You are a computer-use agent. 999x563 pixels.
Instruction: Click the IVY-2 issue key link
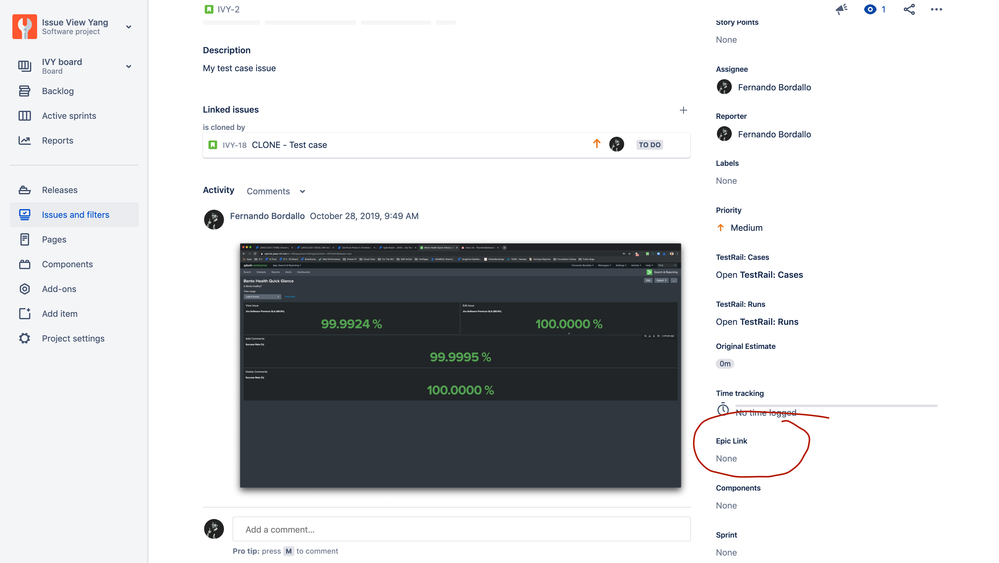point(228,9)
